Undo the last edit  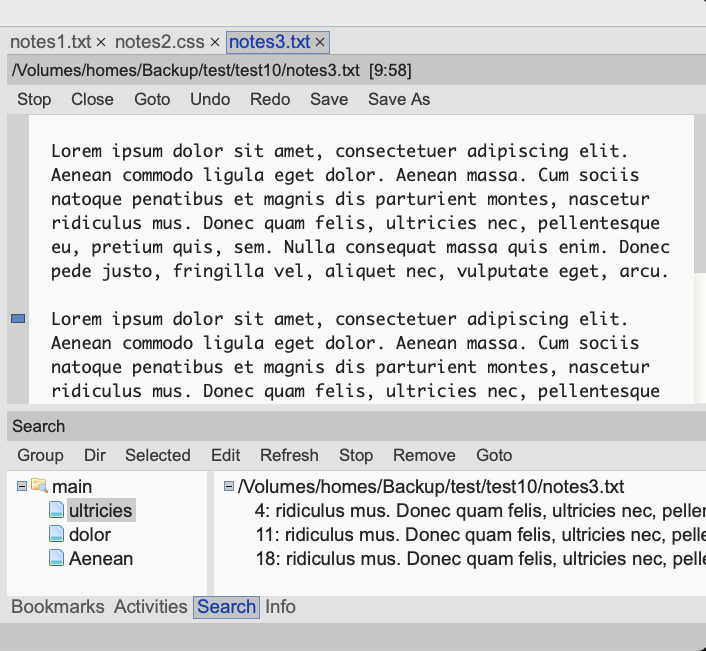coord(210,99)
